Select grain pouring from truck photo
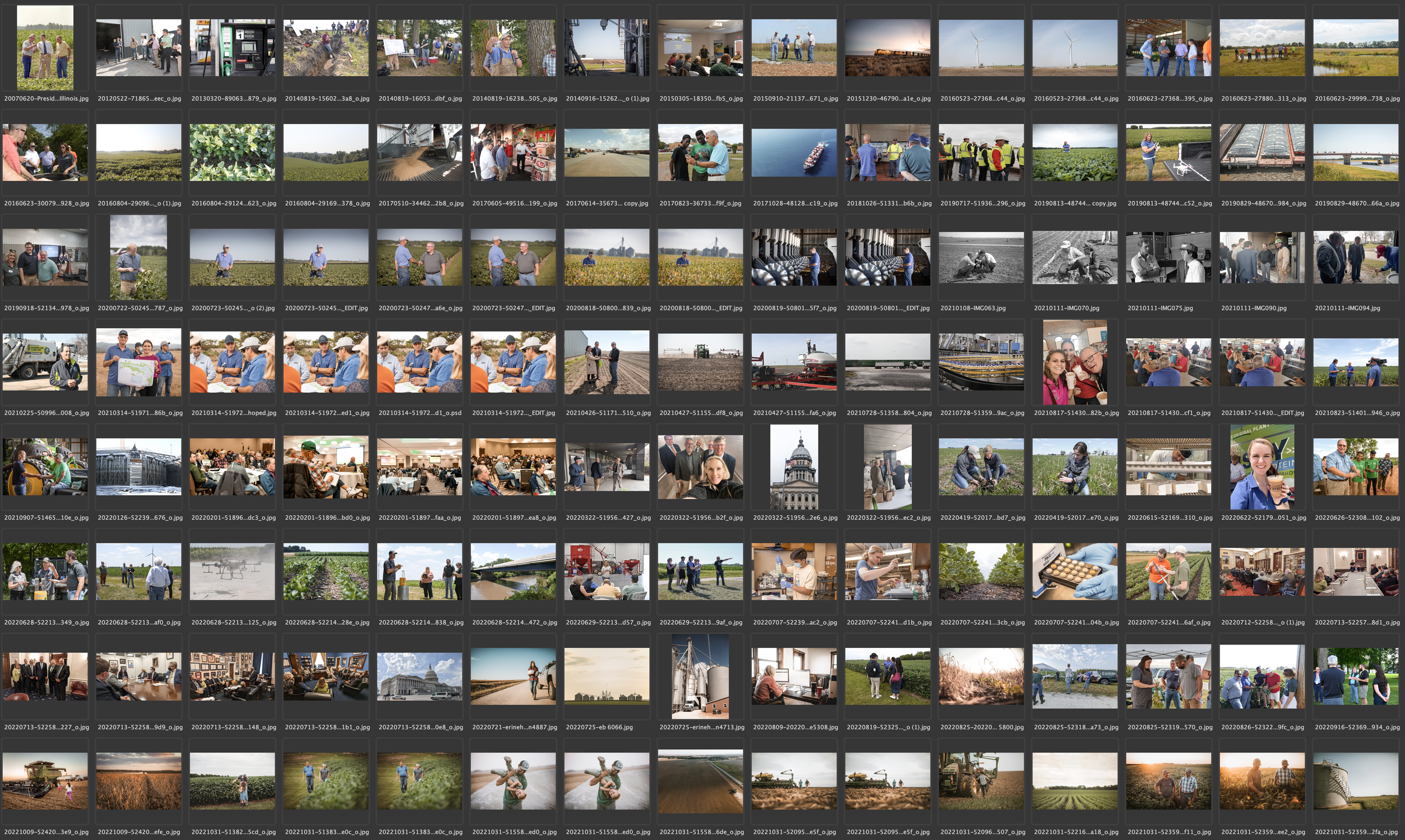The image size is (1405, 840). click(419, 153)
